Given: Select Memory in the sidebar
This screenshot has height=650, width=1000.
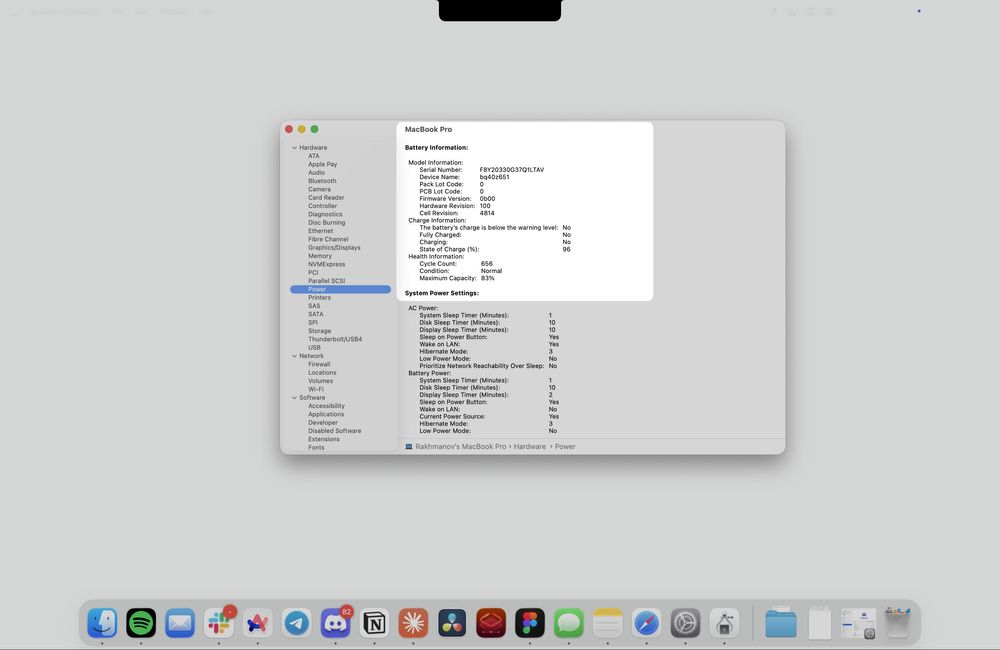Looking at the screenshot, I should [320, 256].
